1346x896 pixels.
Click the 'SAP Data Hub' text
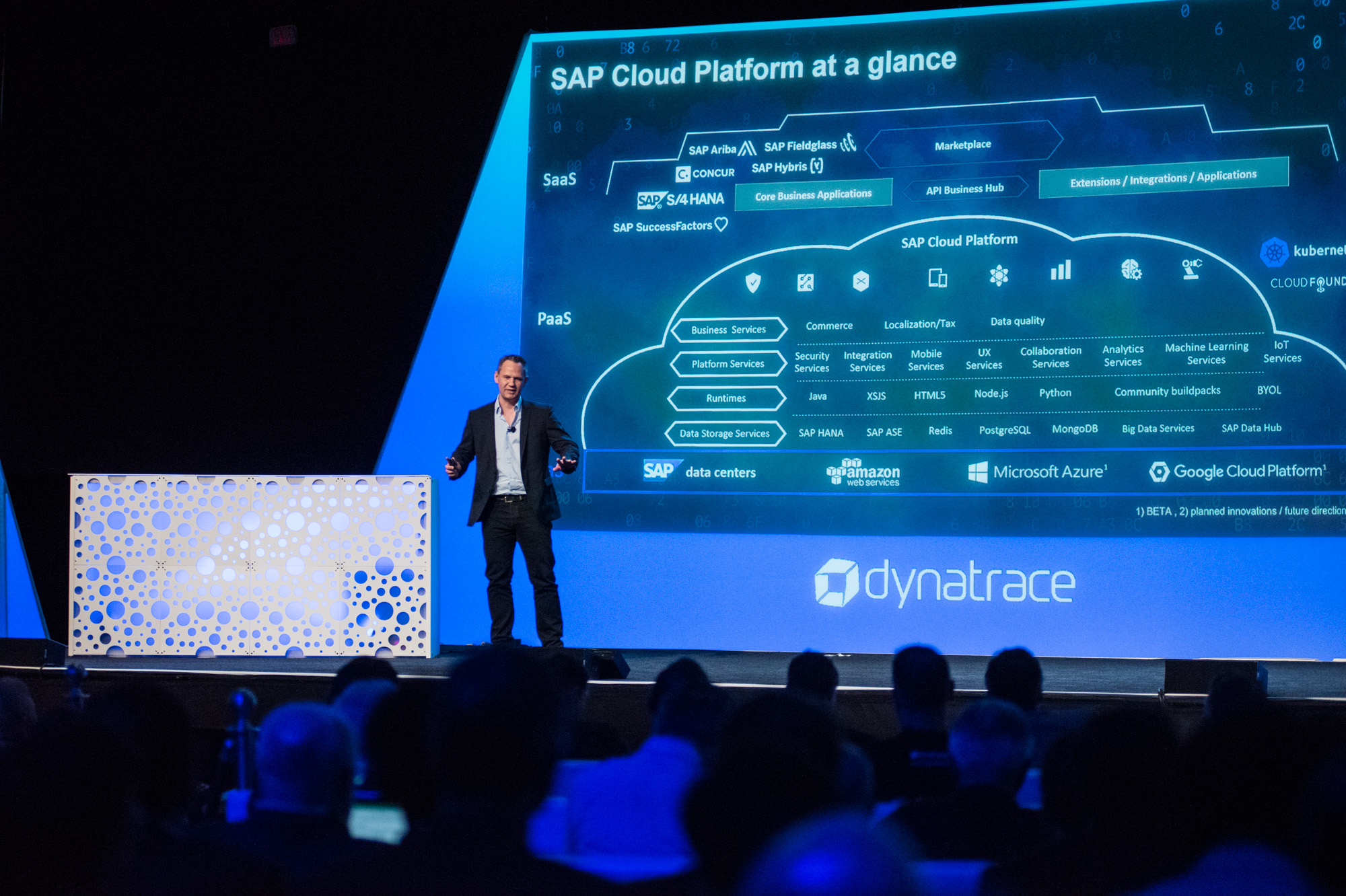(x=1251, y=428)
